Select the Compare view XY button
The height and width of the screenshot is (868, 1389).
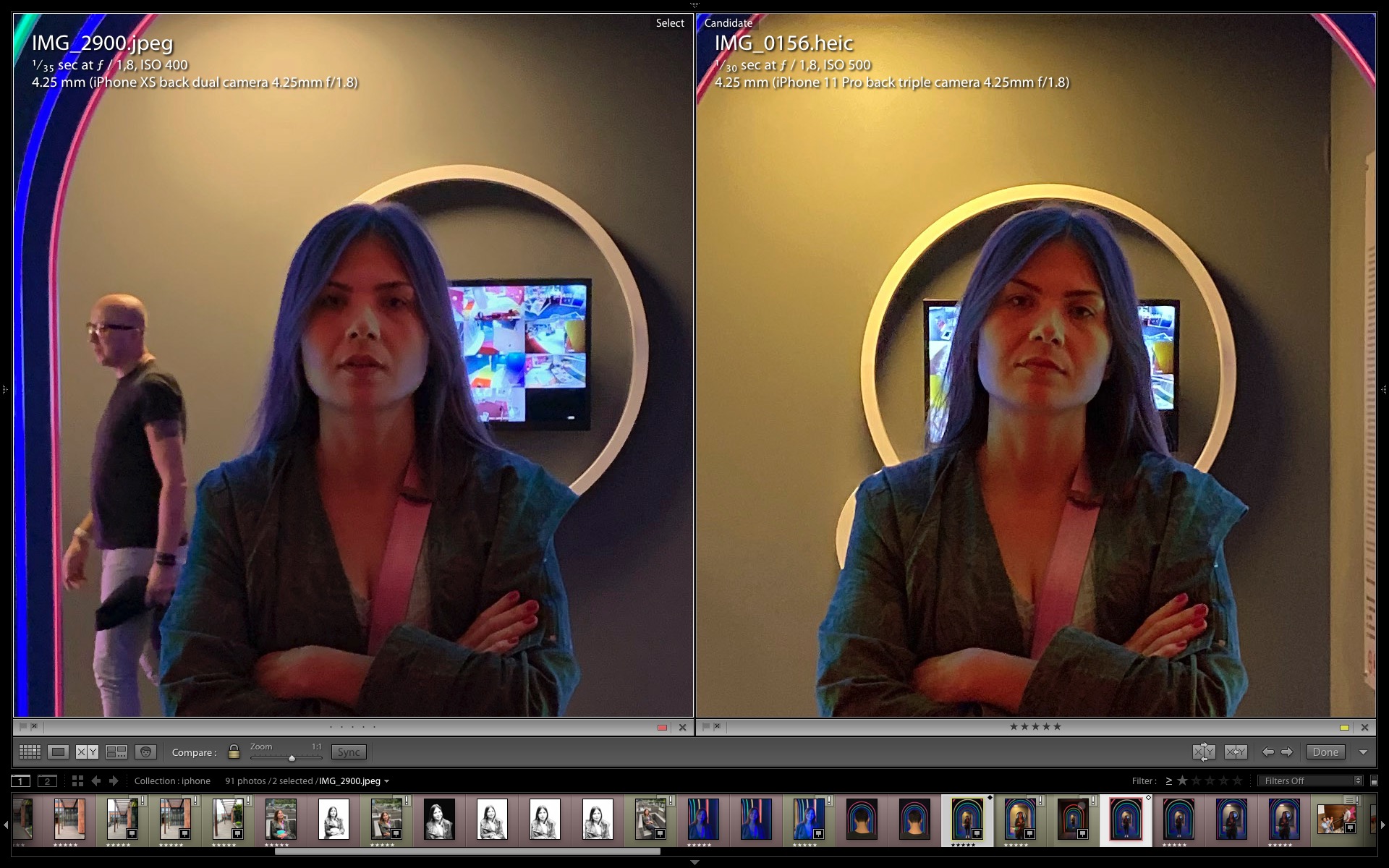87,752
